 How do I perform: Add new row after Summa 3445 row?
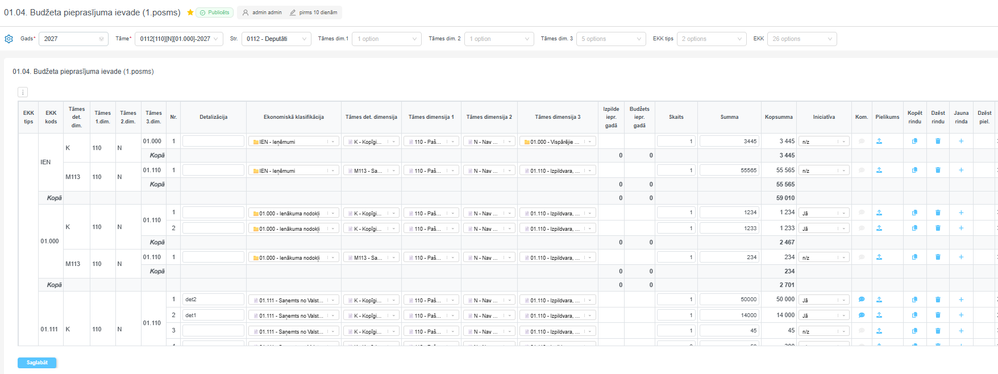[961, 141]
